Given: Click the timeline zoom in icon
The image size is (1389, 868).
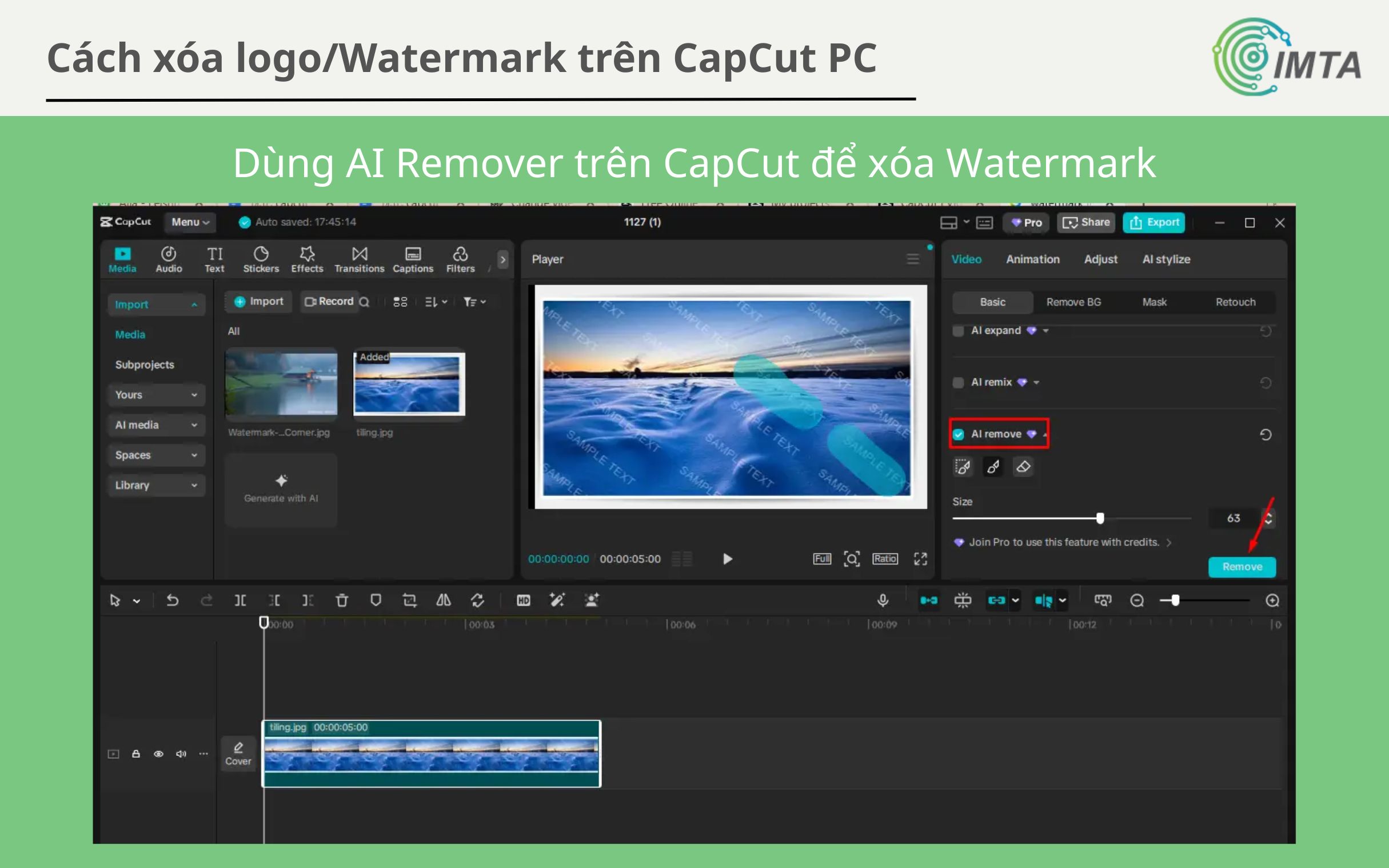Looking at the screenshot, I should 1272,601.
